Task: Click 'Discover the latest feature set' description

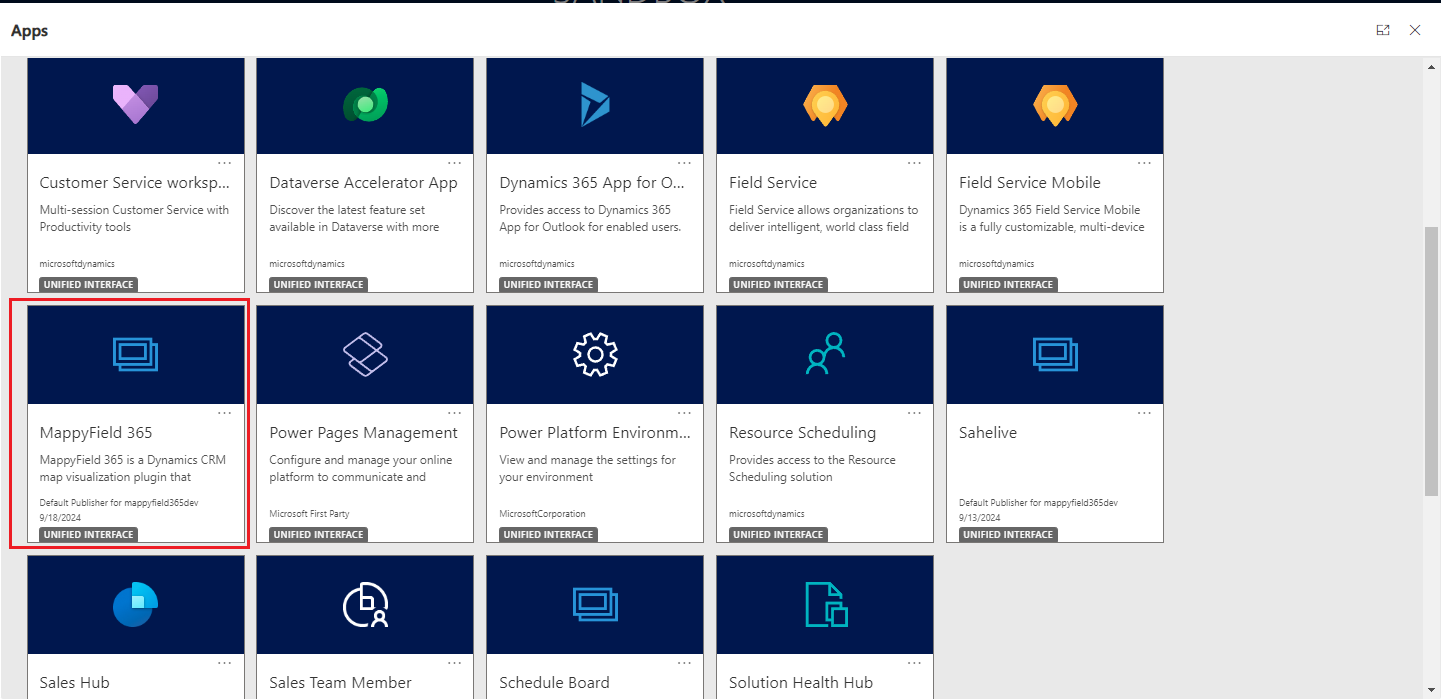Action: pos(347,210)
